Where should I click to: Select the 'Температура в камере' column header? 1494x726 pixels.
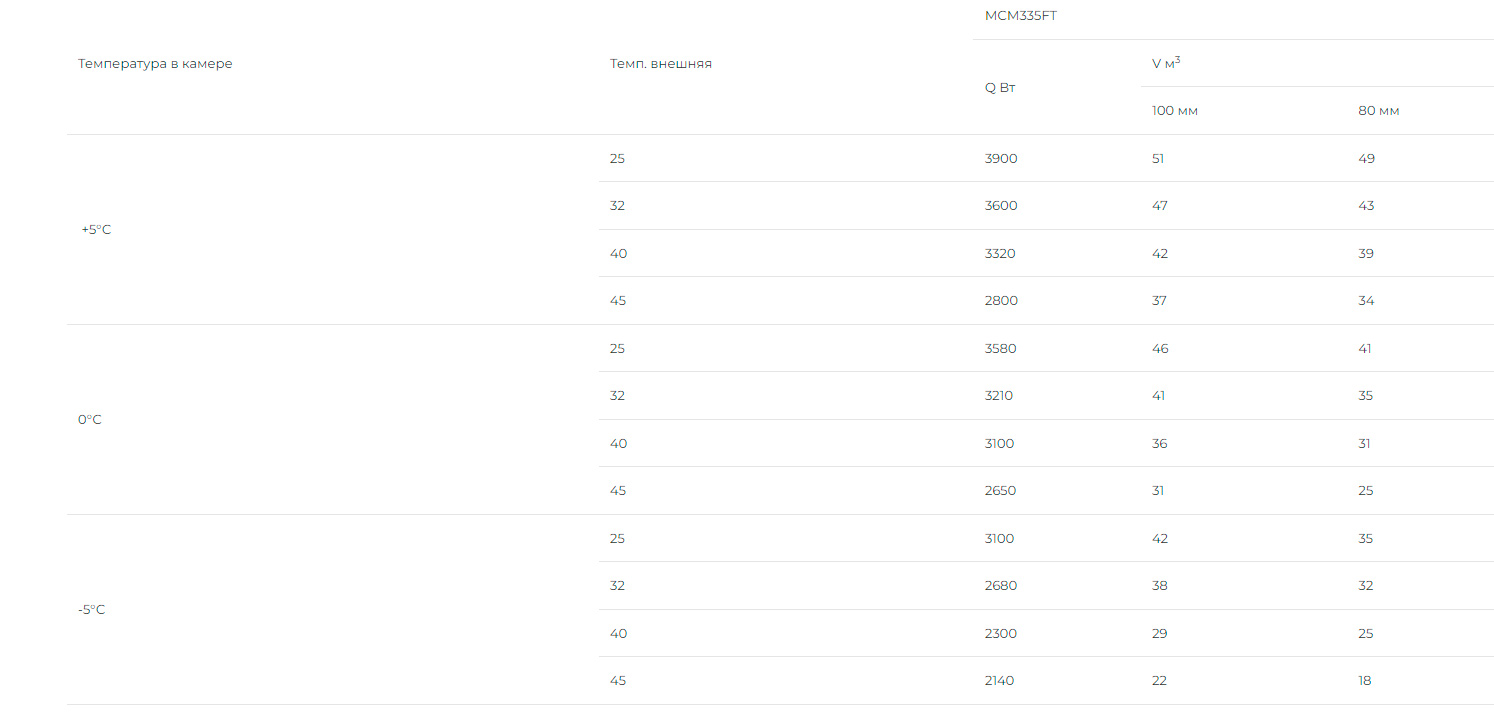coord(155,64)
